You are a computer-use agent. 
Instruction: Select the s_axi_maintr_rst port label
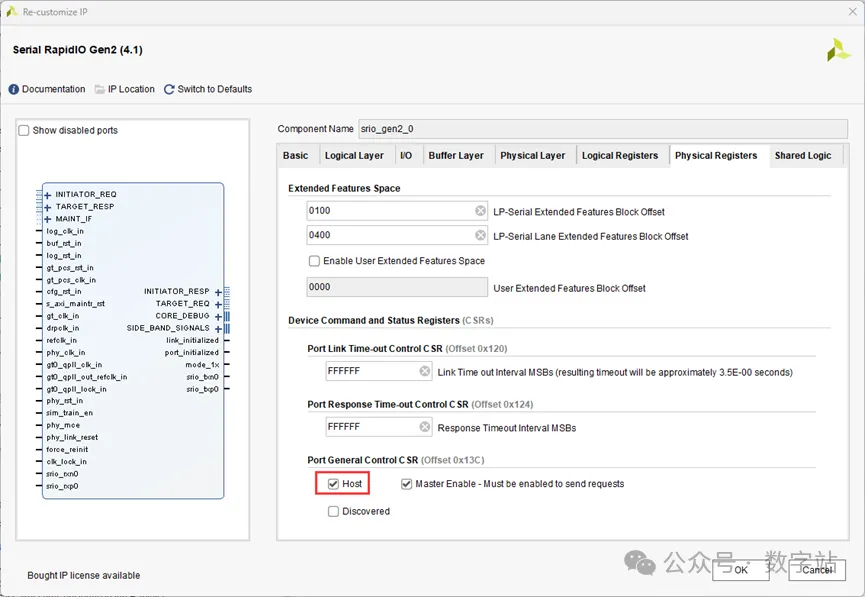coord(76,304)
